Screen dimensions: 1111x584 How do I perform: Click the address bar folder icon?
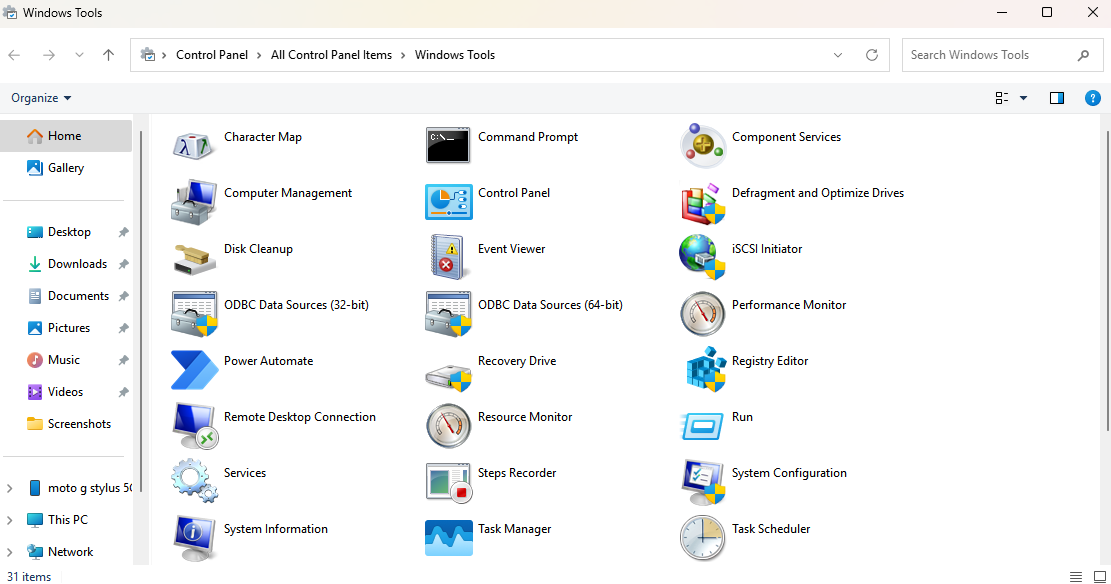(x=148, y=55)
